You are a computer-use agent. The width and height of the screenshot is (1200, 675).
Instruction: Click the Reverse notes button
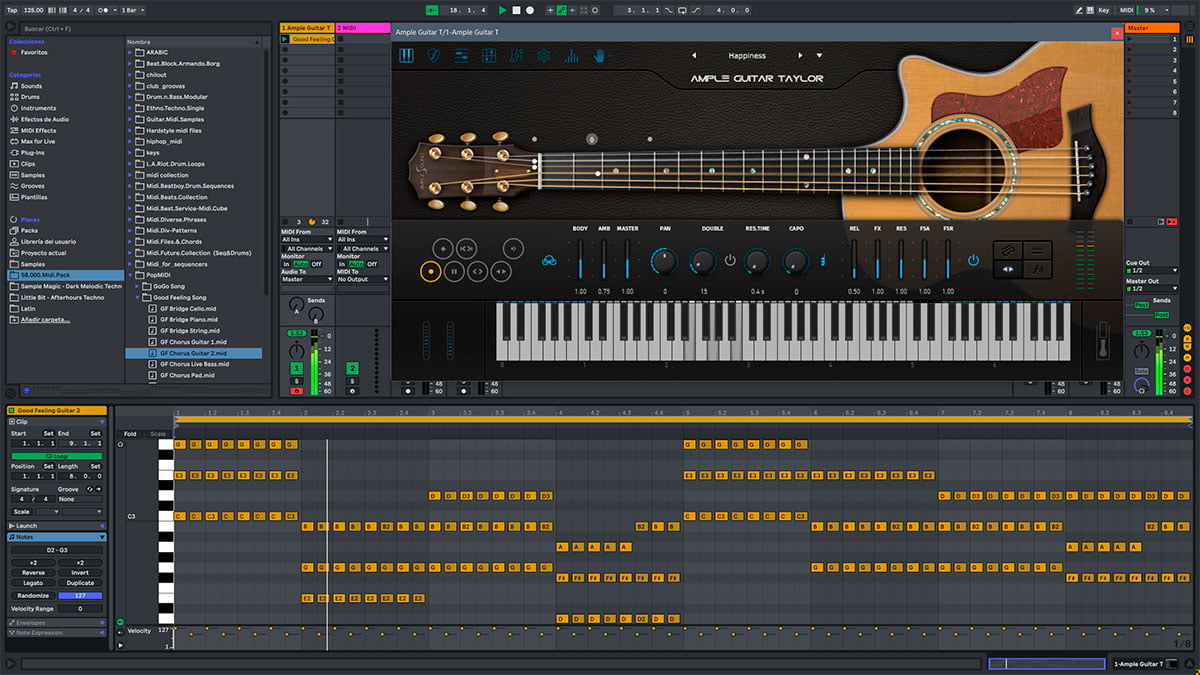(x=32, y=573)
